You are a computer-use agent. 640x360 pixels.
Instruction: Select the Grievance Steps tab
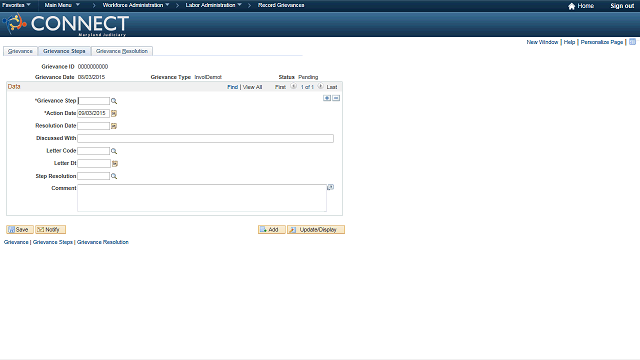tap(64, 51)
